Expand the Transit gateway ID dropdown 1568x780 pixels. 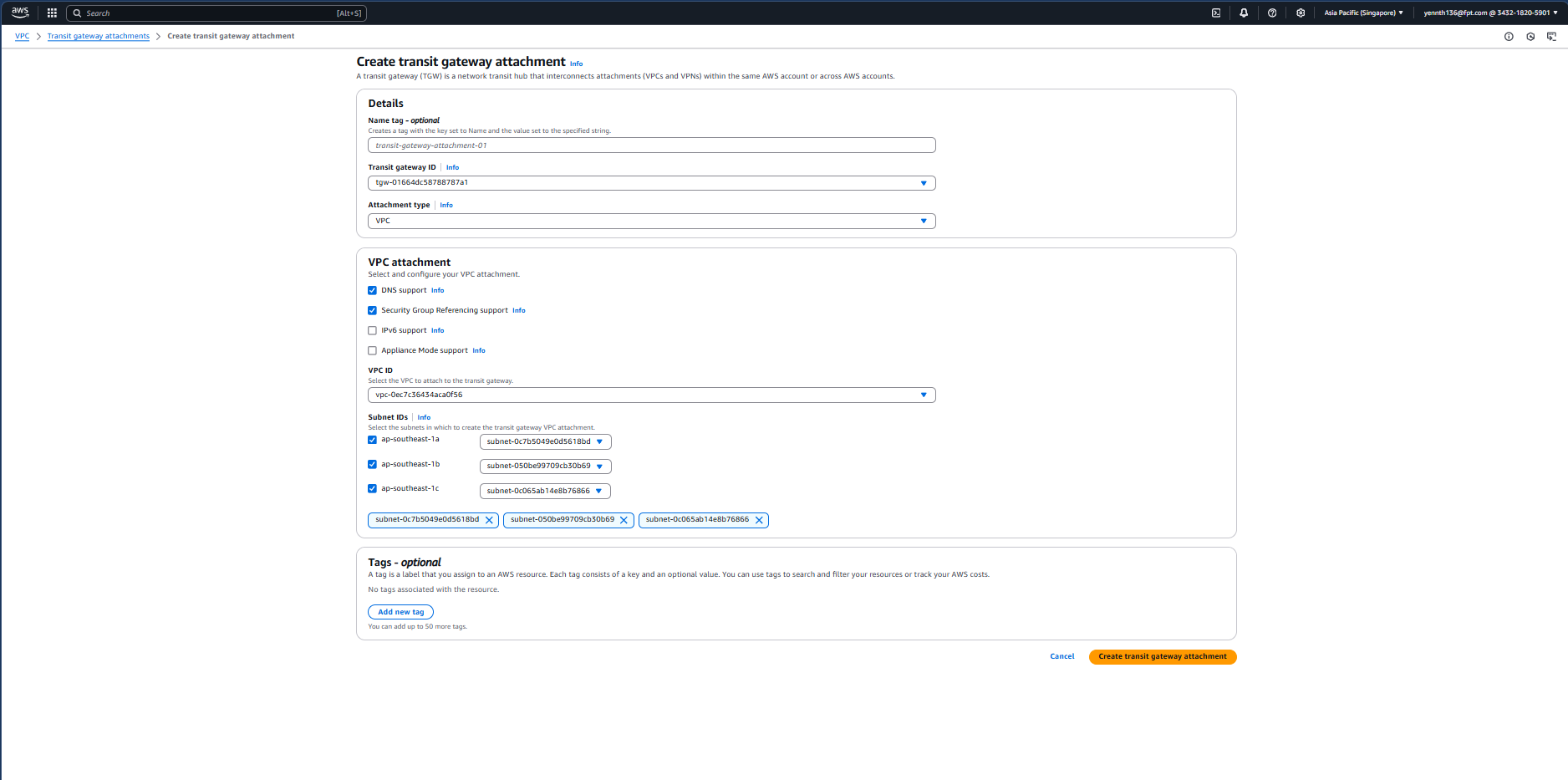tap(651, 183)
